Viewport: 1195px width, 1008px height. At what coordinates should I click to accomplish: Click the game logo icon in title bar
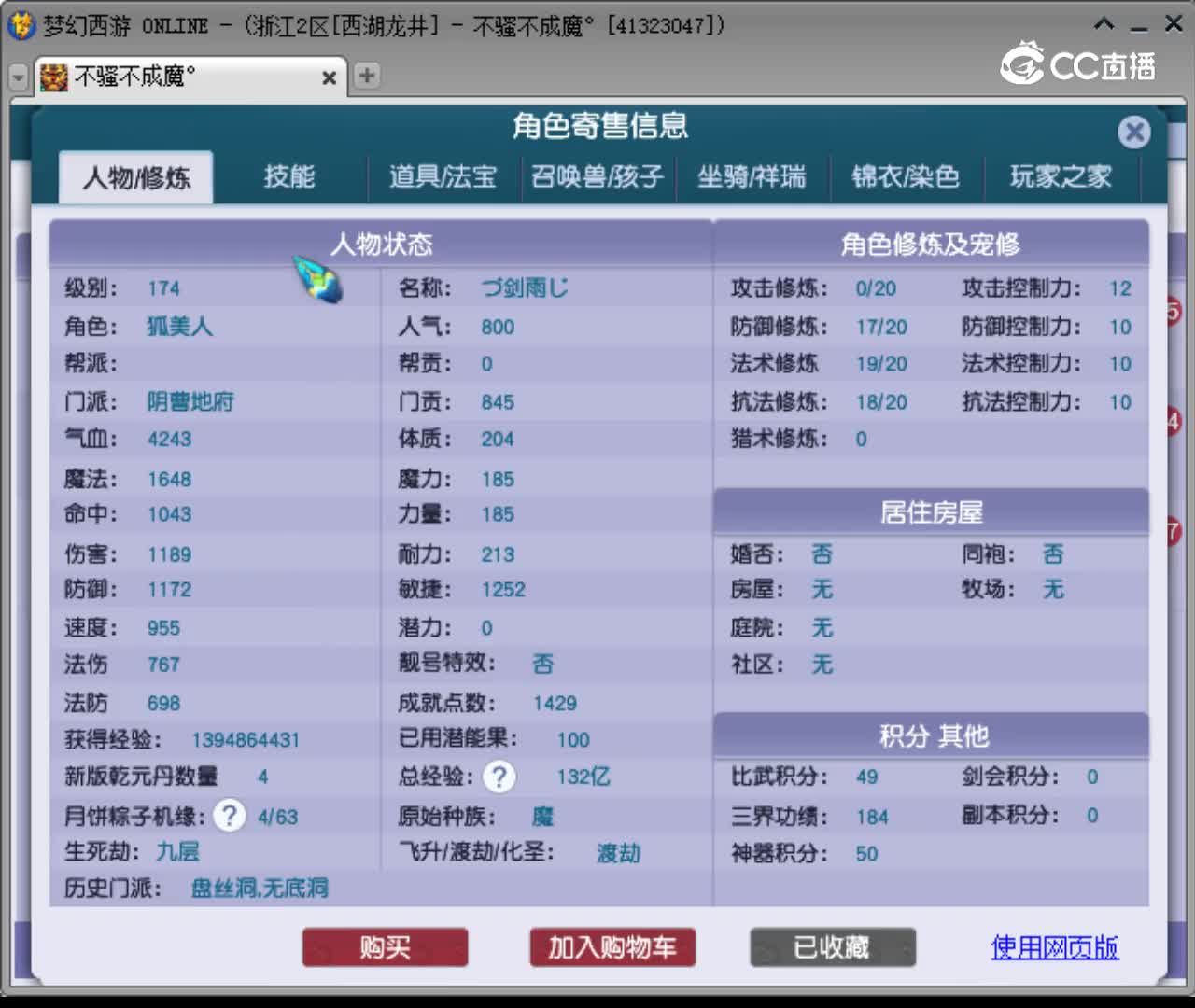[x=21, y=25]
